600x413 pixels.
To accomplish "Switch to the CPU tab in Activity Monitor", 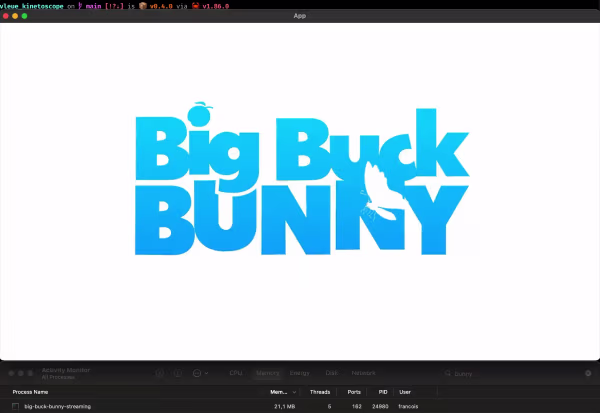I will (x=236, y=373).
